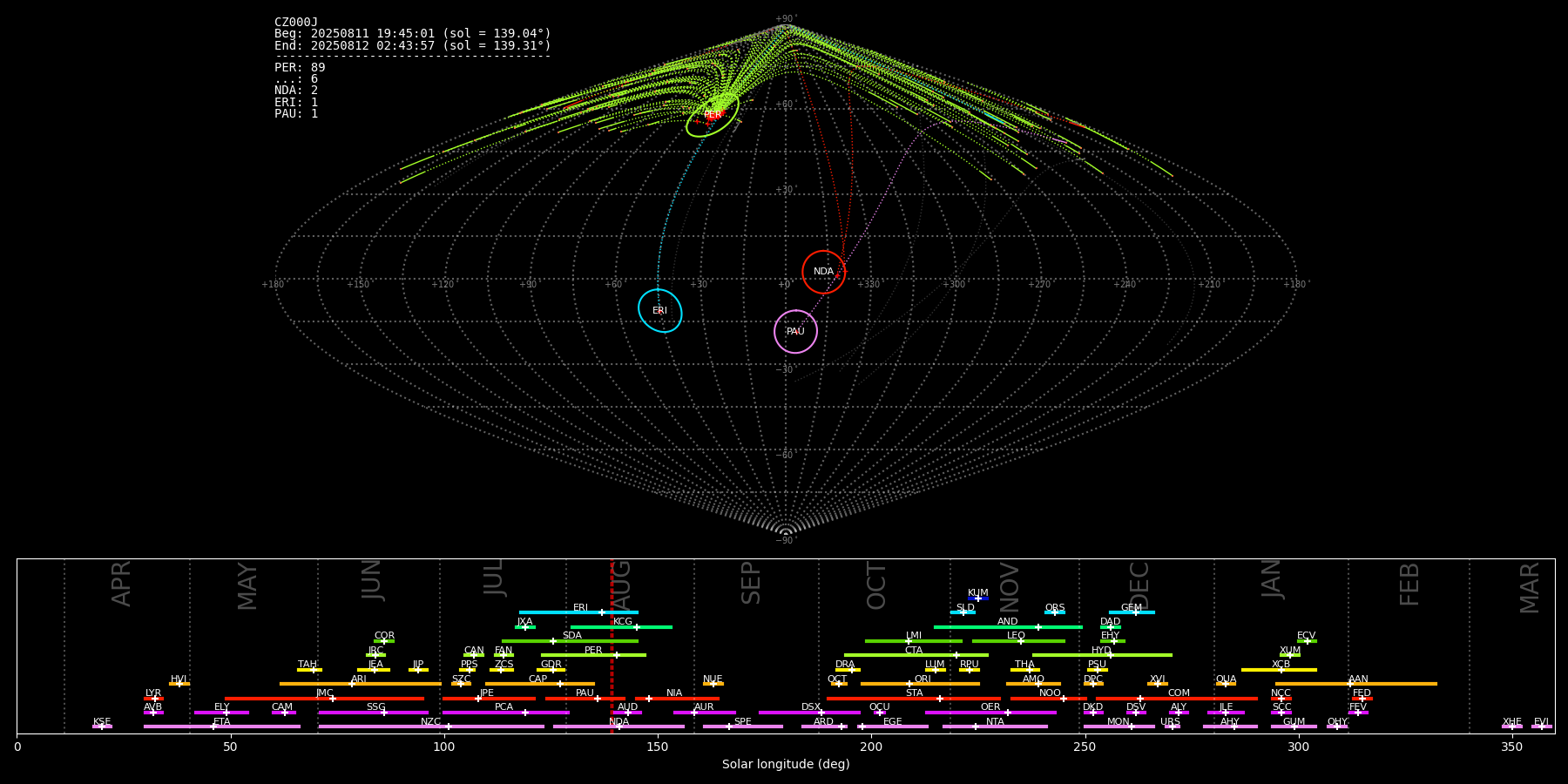Click the light-green CTA shower bar

(x=916, y=655)
